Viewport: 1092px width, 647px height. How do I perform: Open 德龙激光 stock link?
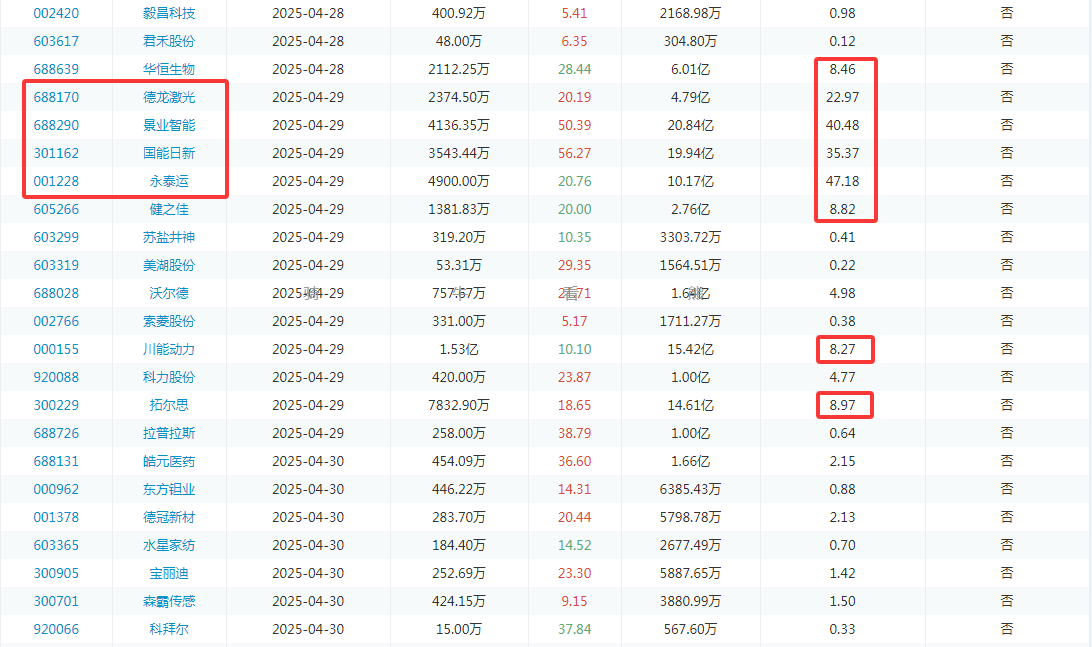point(169,97)
